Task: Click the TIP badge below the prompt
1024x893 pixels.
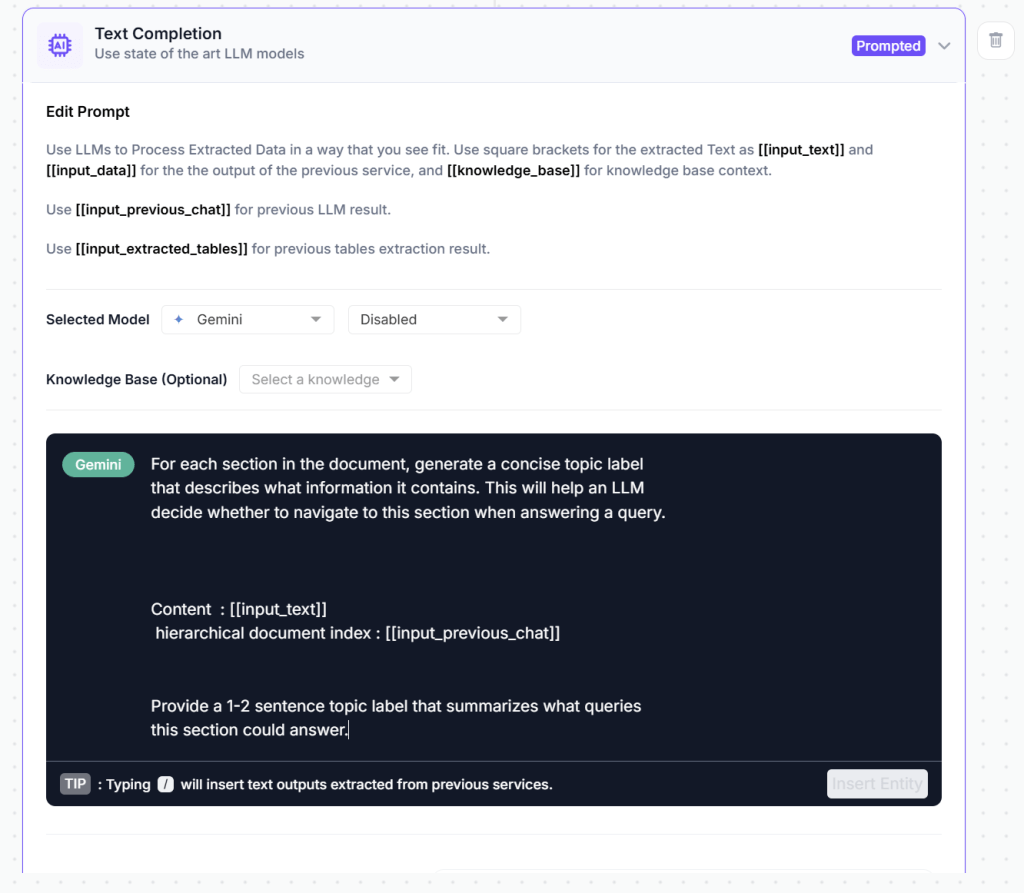Action: (75, 784)
